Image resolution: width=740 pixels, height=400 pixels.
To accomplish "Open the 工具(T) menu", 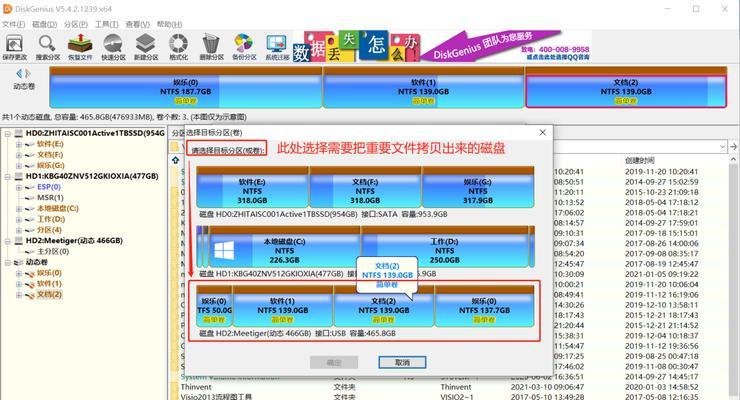I will tap(107, 24).
